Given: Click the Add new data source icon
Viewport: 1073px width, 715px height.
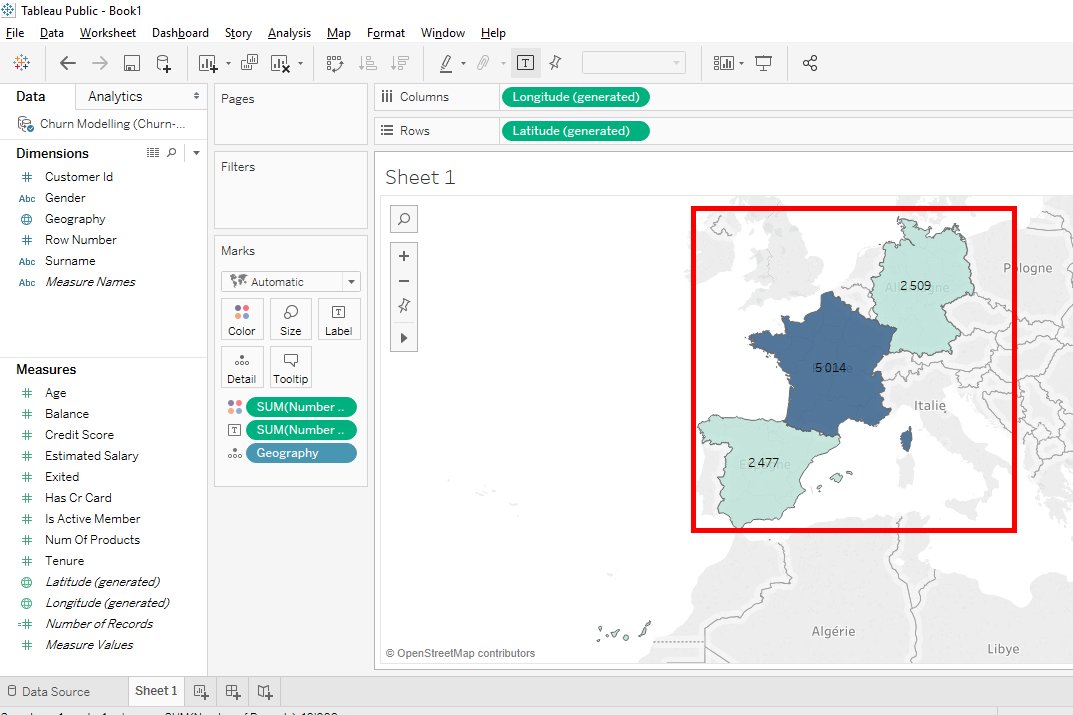Looking at the screenshot, I should 163,63.
